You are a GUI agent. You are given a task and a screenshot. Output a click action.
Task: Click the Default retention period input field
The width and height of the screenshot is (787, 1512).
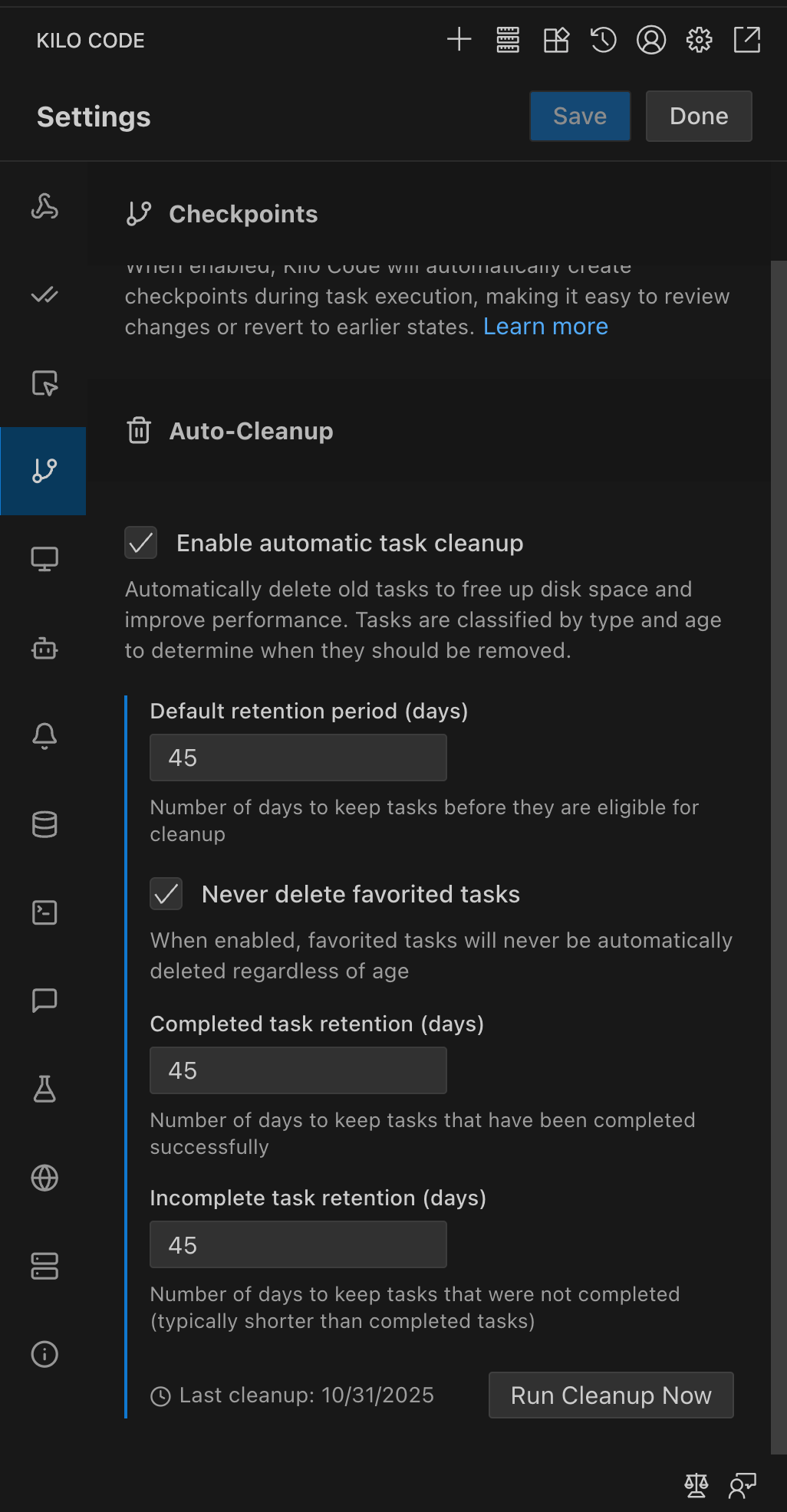coord(298,758)
